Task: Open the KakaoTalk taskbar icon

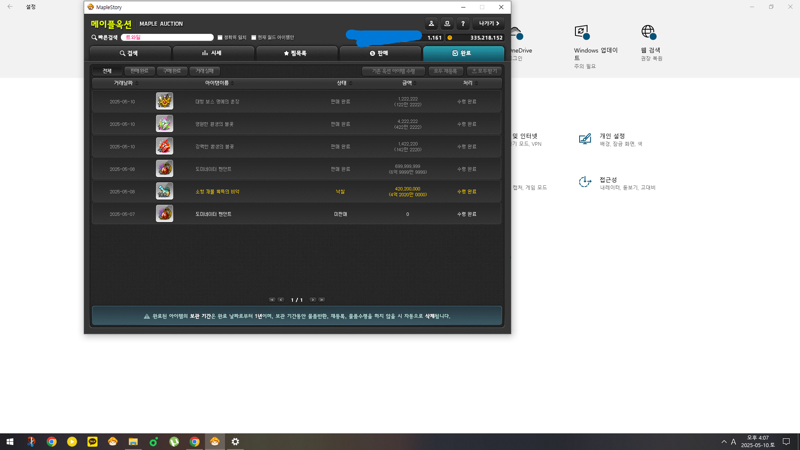Action: (92, 442)
